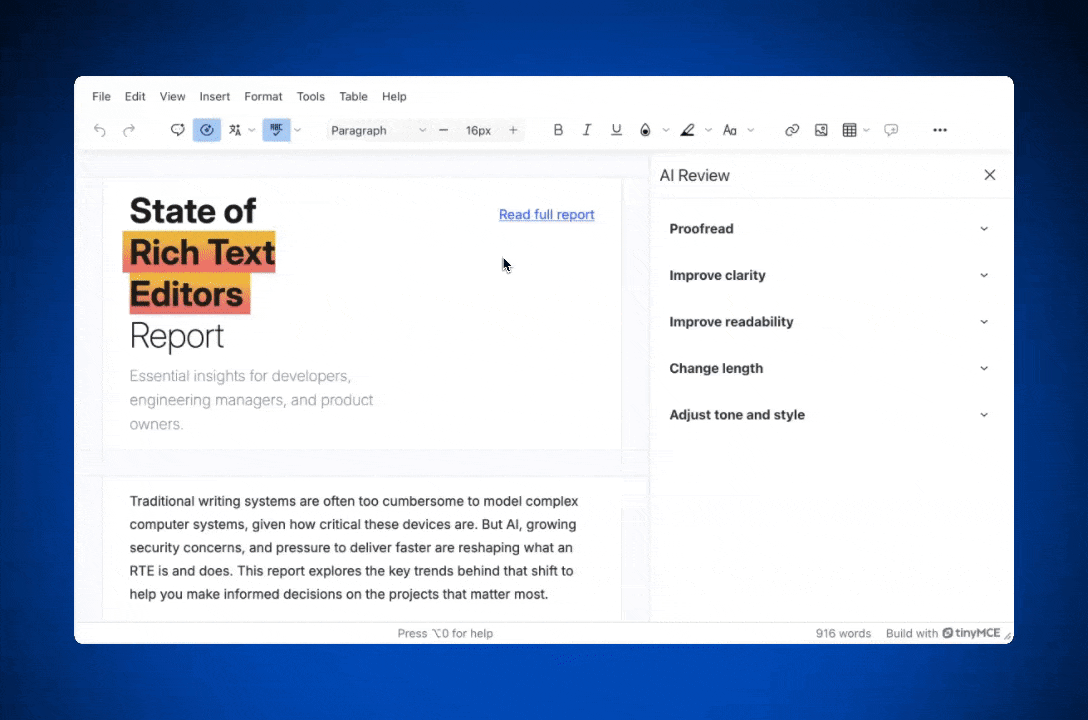Open the View menu
This screenshot has width=1088, height=720.
[172, 96]
